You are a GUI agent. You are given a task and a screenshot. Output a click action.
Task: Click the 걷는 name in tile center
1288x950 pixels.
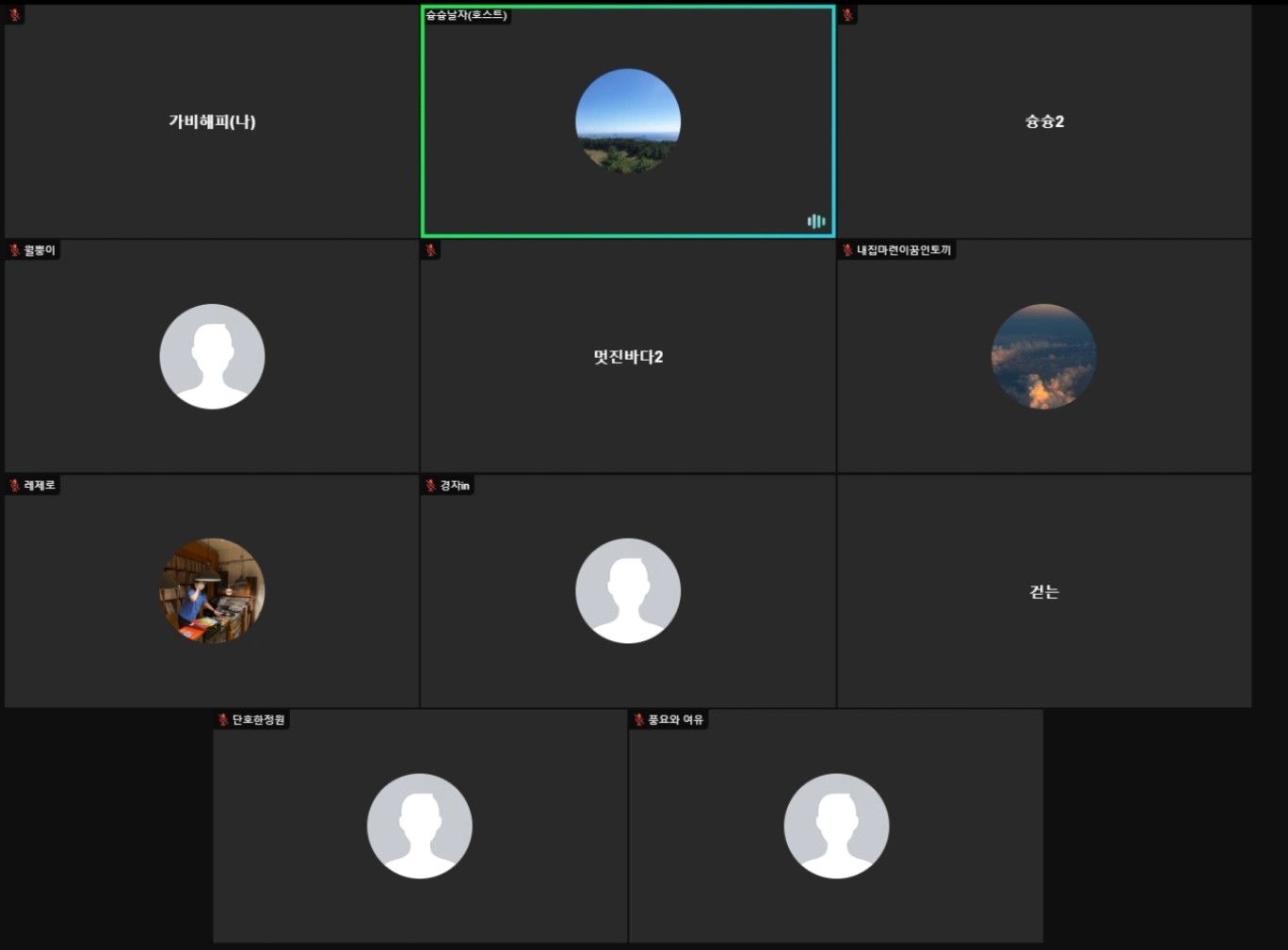click(x=1044, y=591)
